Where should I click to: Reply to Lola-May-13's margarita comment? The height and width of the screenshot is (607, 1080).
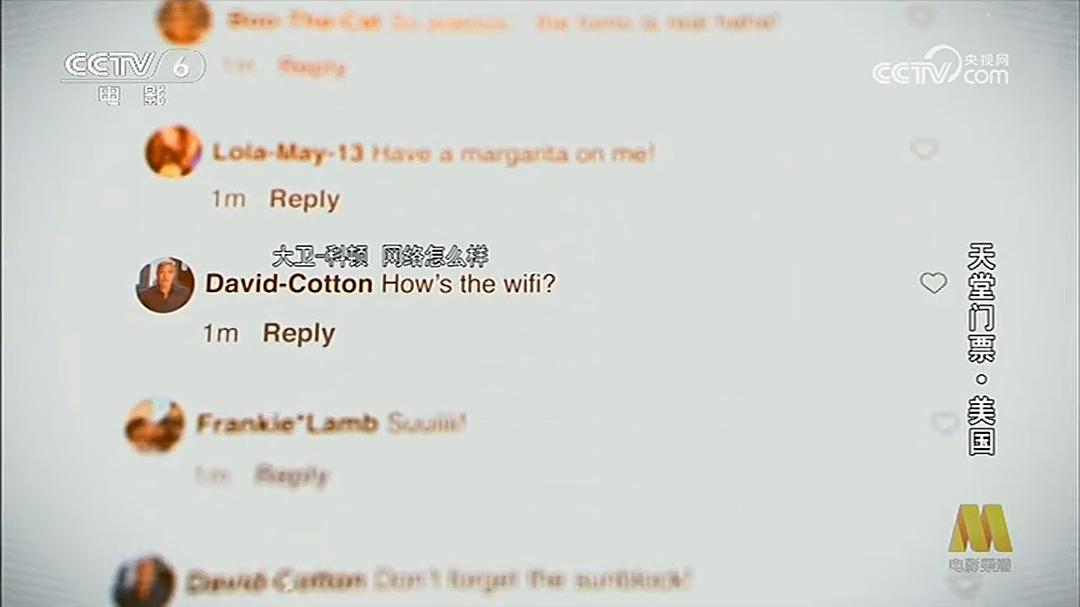coord(304,199)
